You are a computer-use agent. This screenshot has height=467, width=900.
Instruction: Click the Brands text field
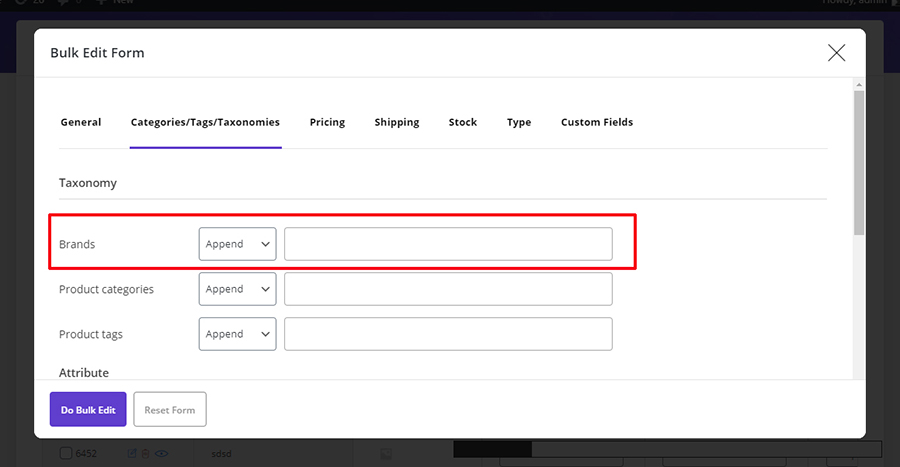pos(448,244)
